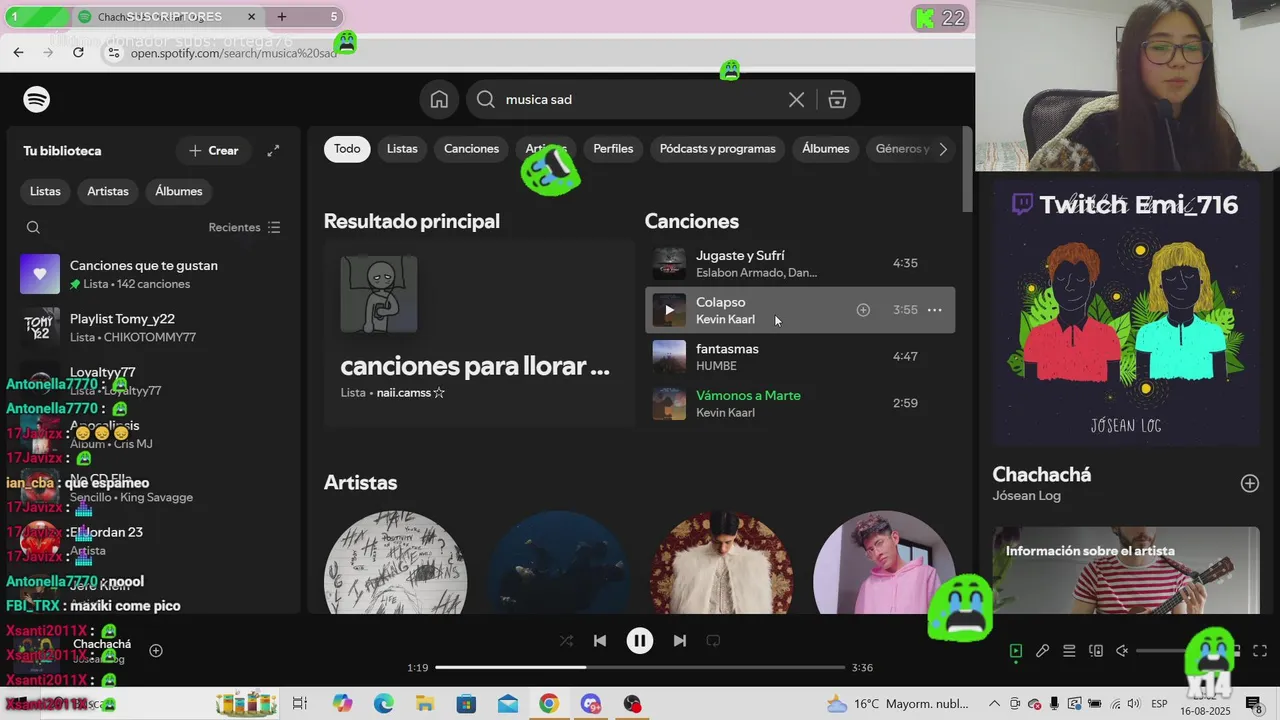Pause the current song
The image size is (1280, 720).
640,641
